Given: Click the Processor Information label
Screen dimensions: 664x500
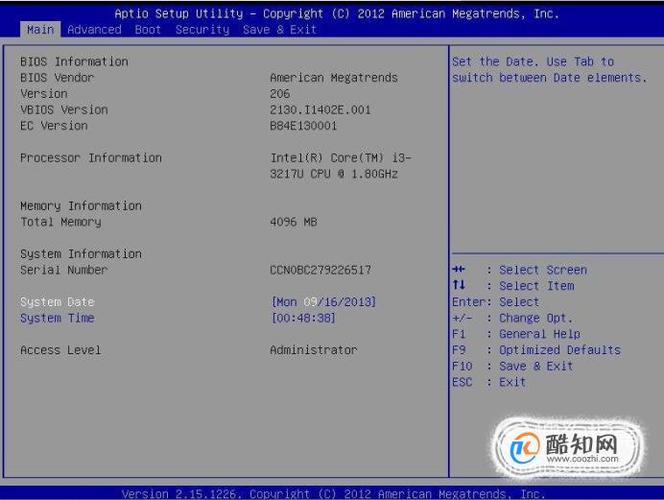Looking at the screenshot, I should tap(91, 158).
